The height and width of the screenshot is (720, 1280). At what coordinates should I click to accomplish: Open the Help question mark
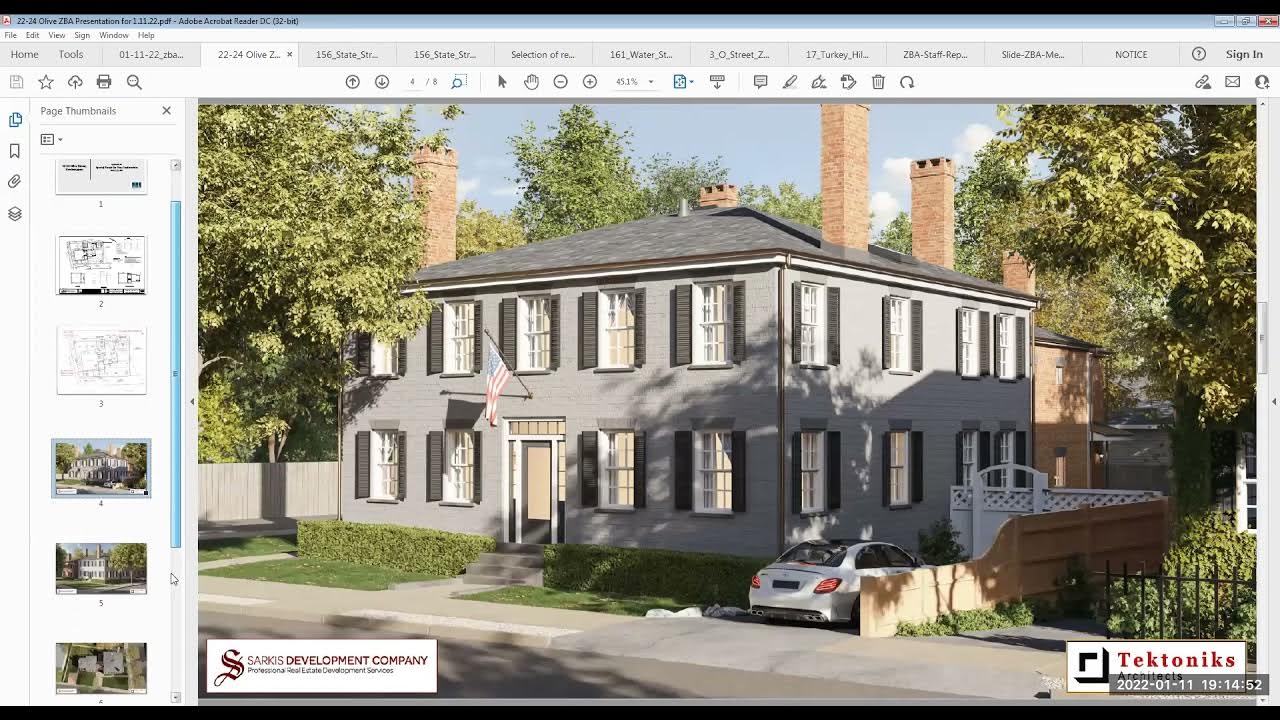pyautogui.click(x=1199, y=54)
